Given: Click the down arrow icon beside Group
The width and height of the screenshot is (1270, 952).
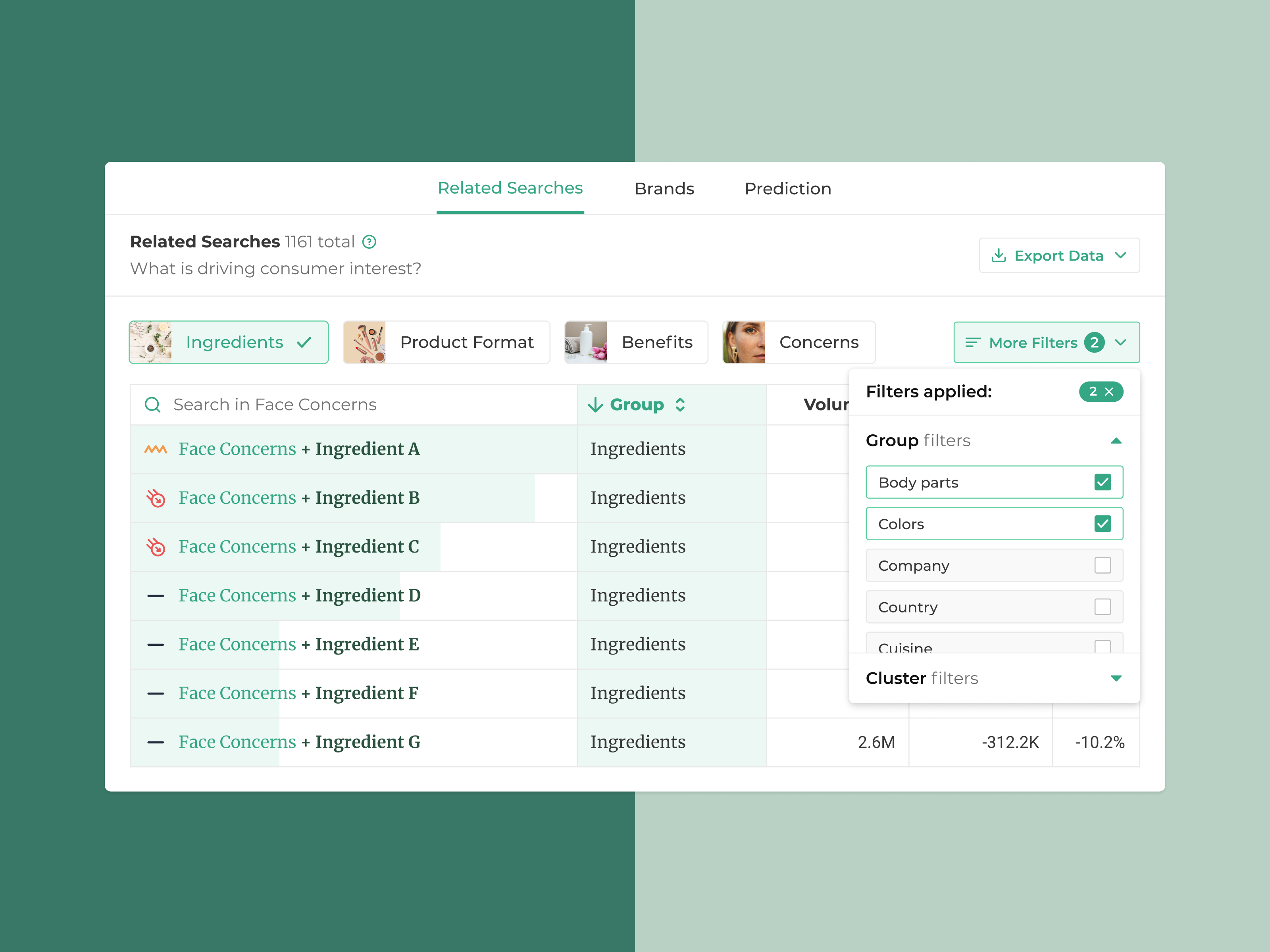Looking at the screenshot, I should pos(595,405).
